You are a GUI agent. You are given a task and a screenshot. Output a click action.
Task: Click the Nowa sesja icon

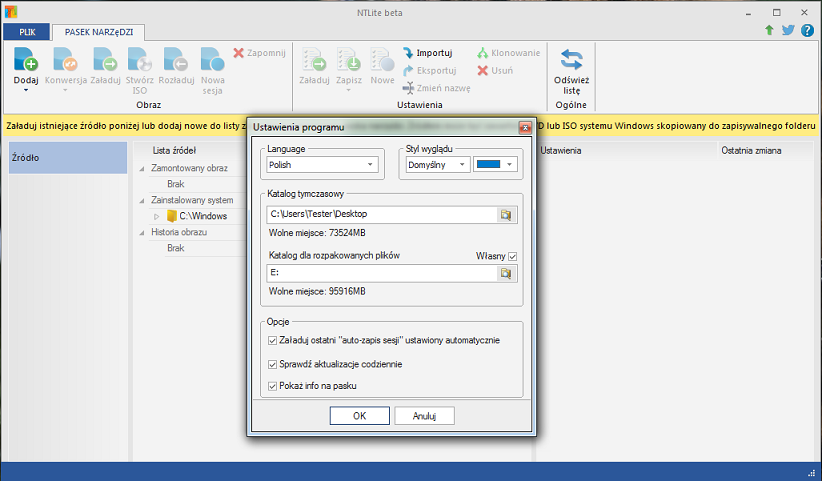[x=212, y=59]
